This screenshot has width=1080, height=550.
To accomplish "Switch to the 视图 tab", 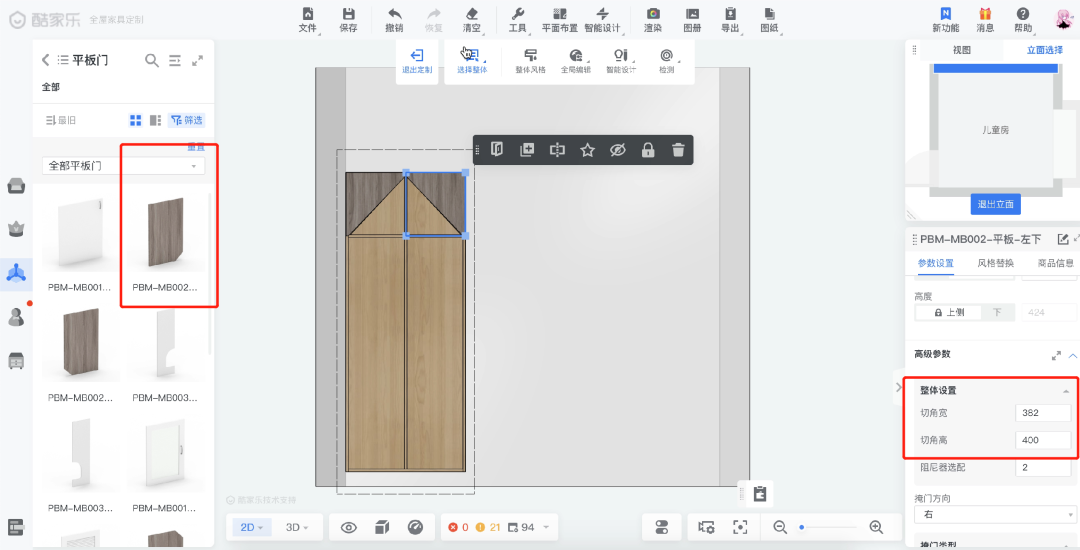I will pyautogui.click(x=962, y=50).
